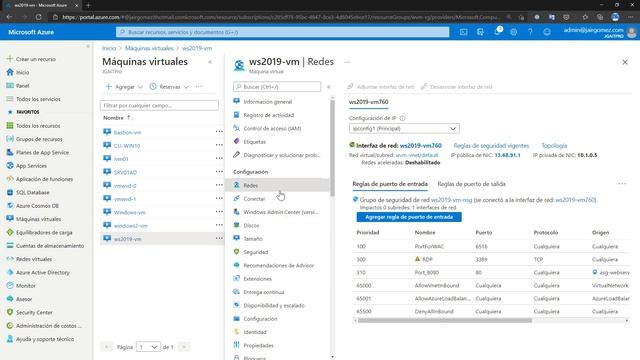Open Información general menu item
The width and height of the screenshot is (640, 360).
click(x=267, y=102)
